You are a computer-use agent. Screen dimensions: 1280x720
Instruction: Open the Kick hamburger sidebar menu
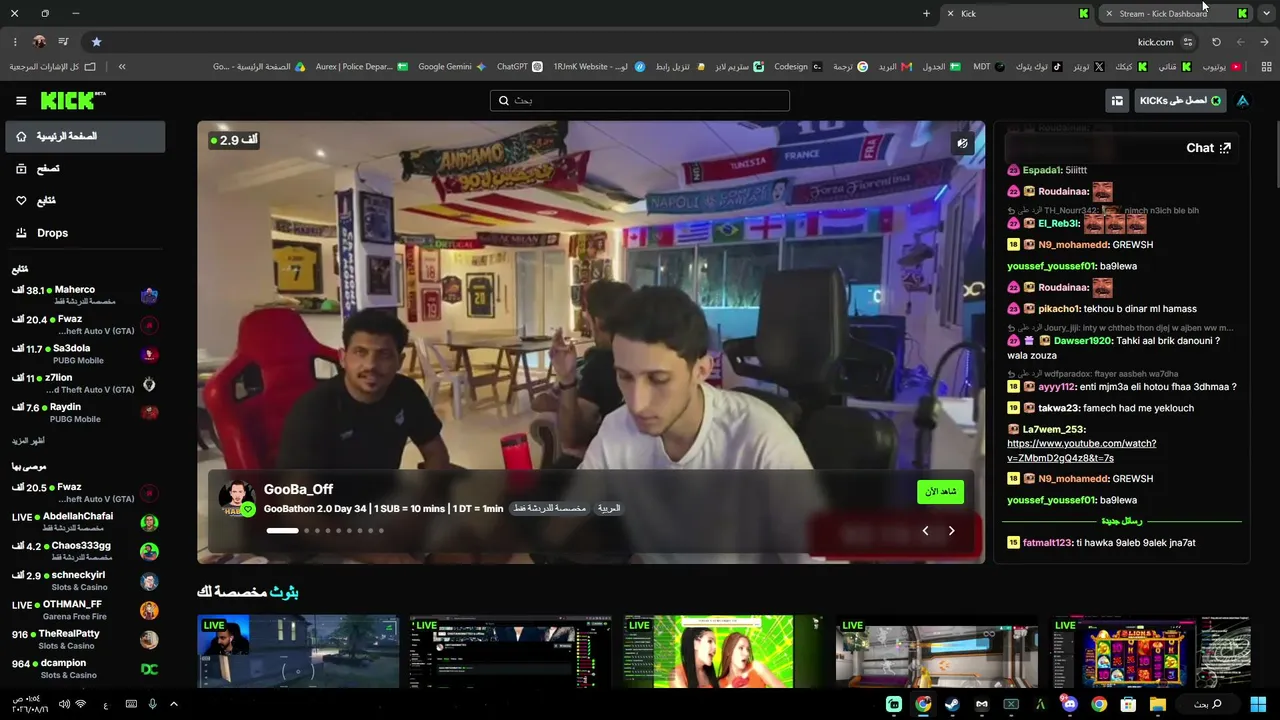click(x=21, y=101)
